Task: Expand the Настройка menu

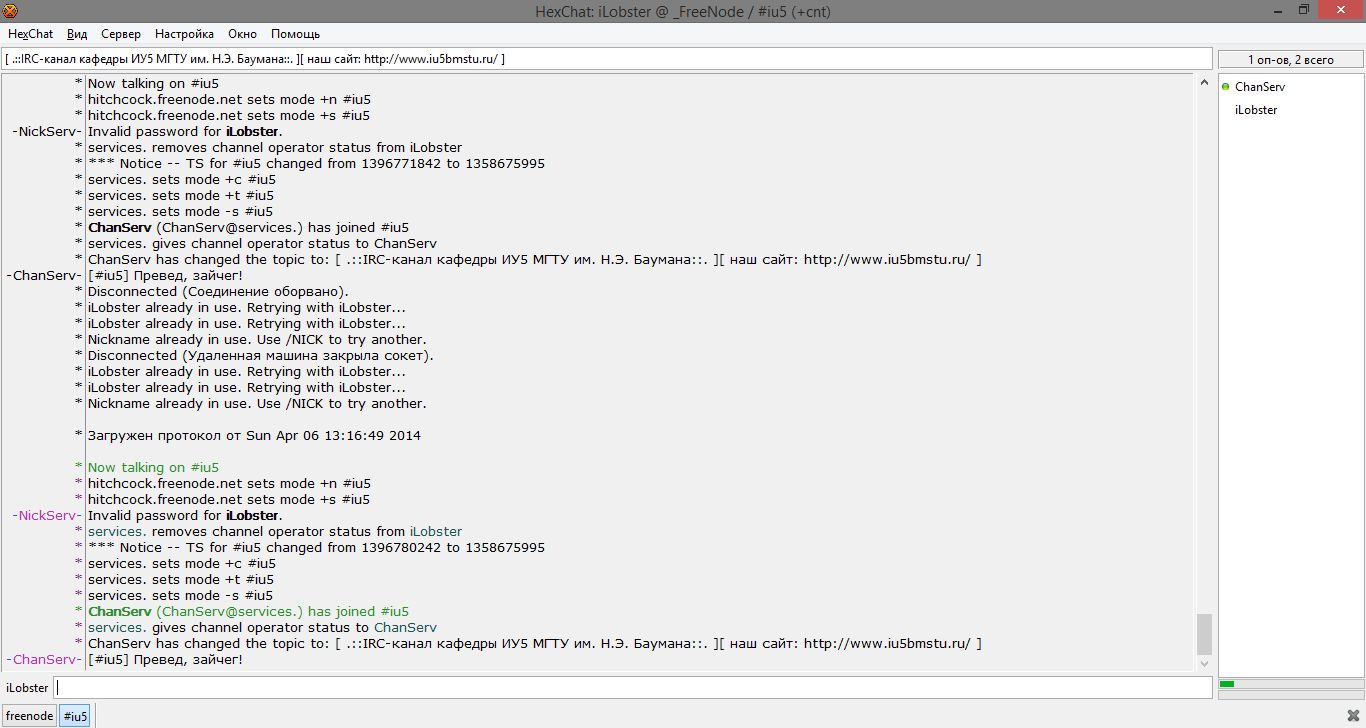Action: (184, 34)
